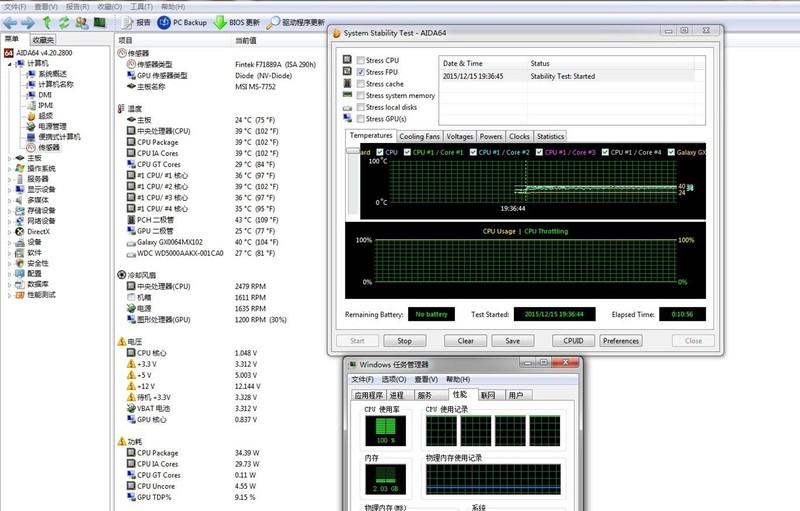Enable the Stress CPU checkbox
Viewport: 800px width, 511px height.
(x=360, y=61)
